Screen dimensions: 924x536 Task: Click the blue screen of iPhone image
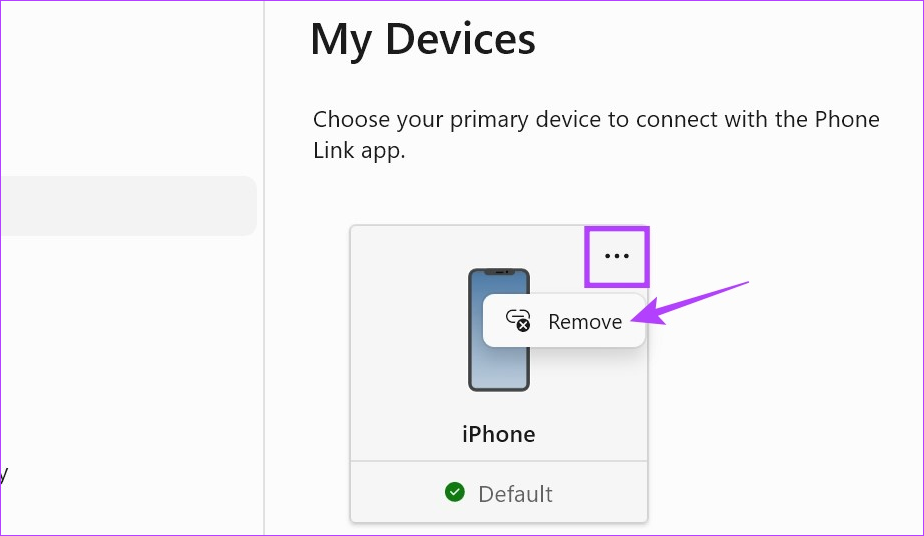[x=499, y=331]
